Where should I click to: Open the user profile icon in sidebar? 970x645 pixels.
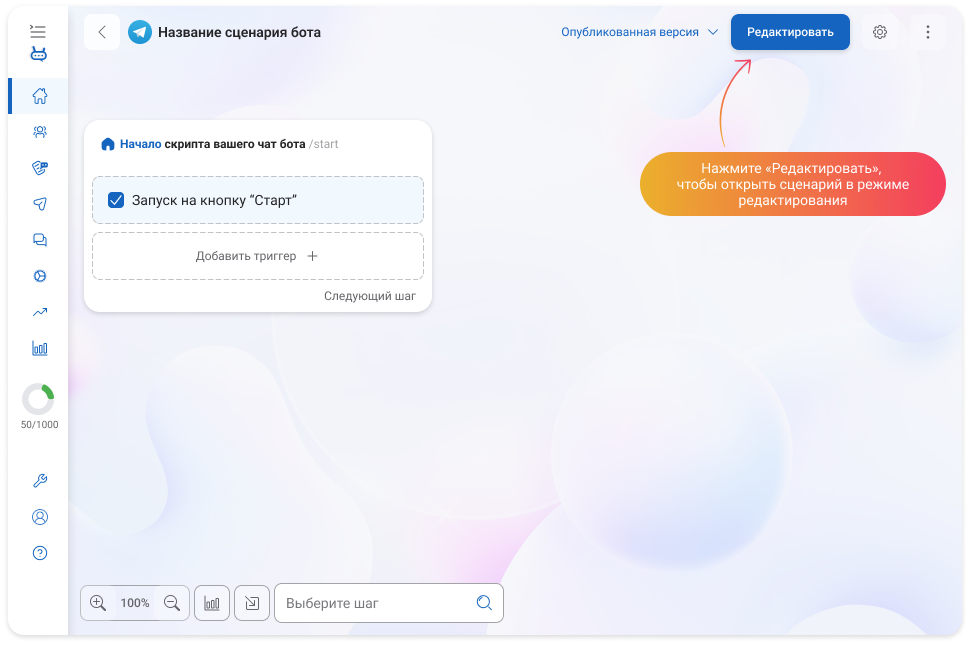click(x=40, y=517)
